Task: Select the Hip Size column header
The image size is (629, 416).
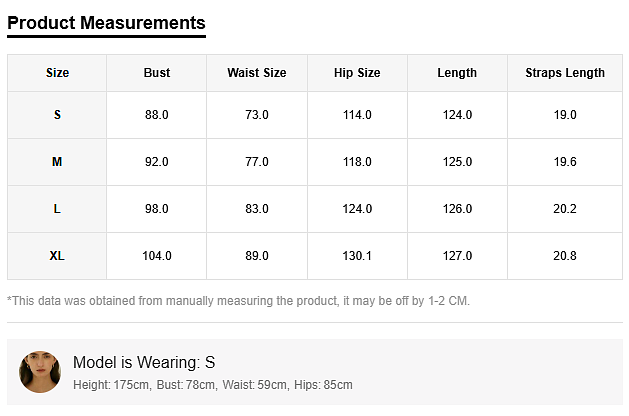Action: point(357,73)
